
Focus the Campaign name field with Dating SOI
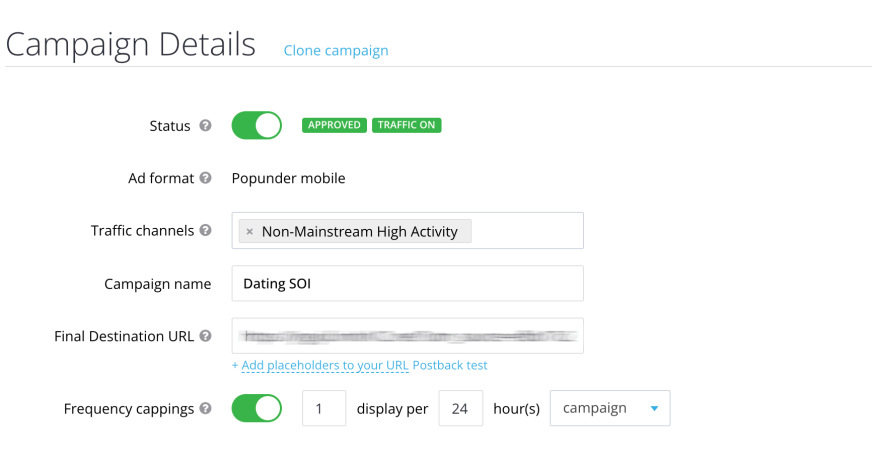coord(408,283)
